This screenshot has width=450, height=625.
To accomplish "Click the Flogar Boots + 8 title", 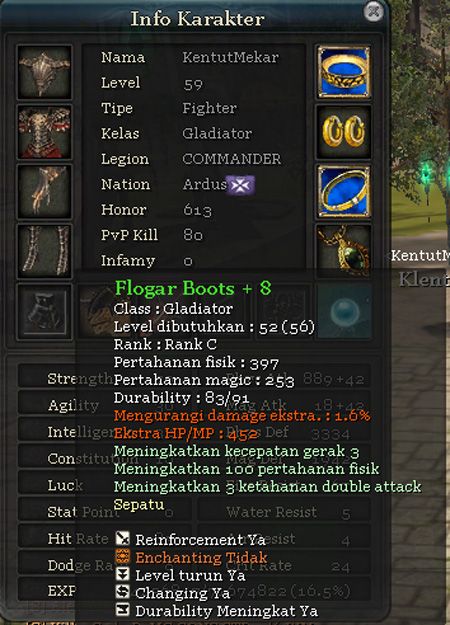I will click(x=193, y=288).
